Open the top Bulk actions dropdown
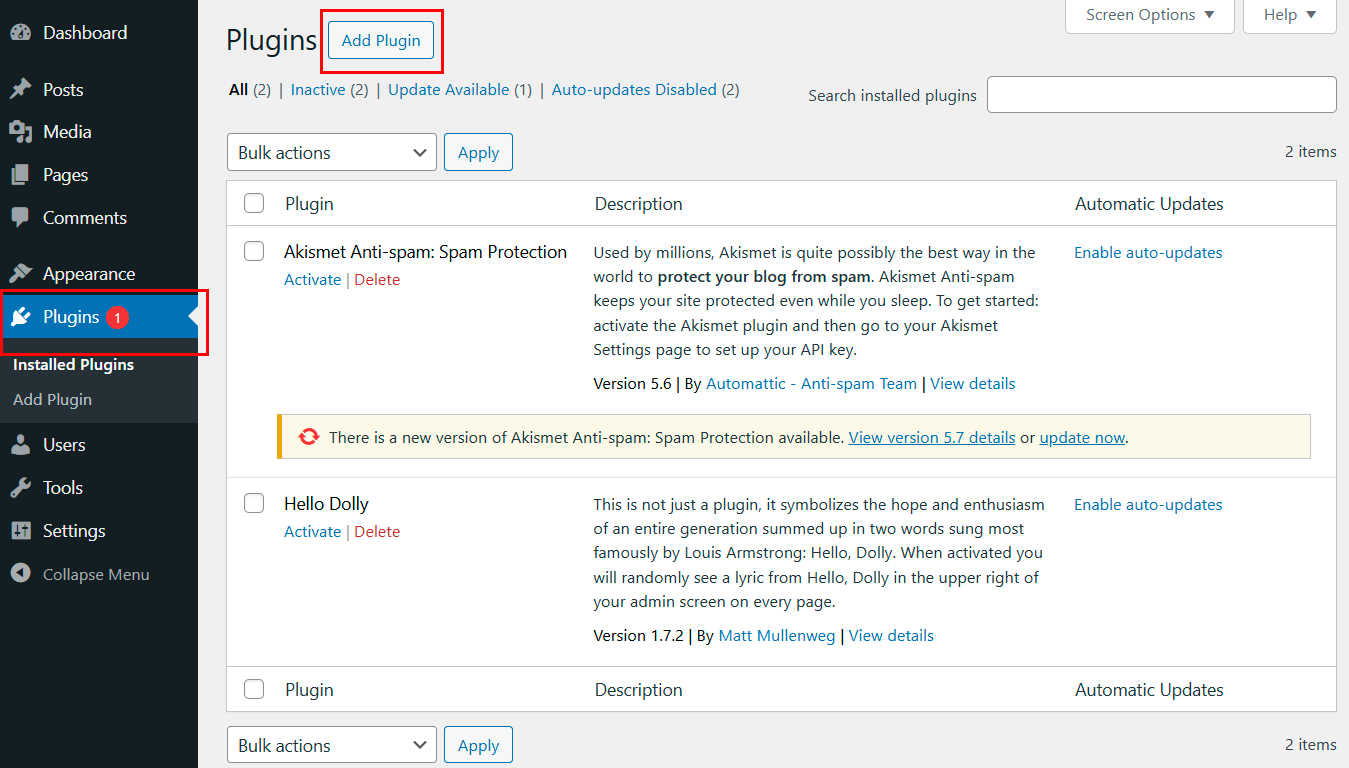Screen dimensions: 1349x768 tap(332, 152)
